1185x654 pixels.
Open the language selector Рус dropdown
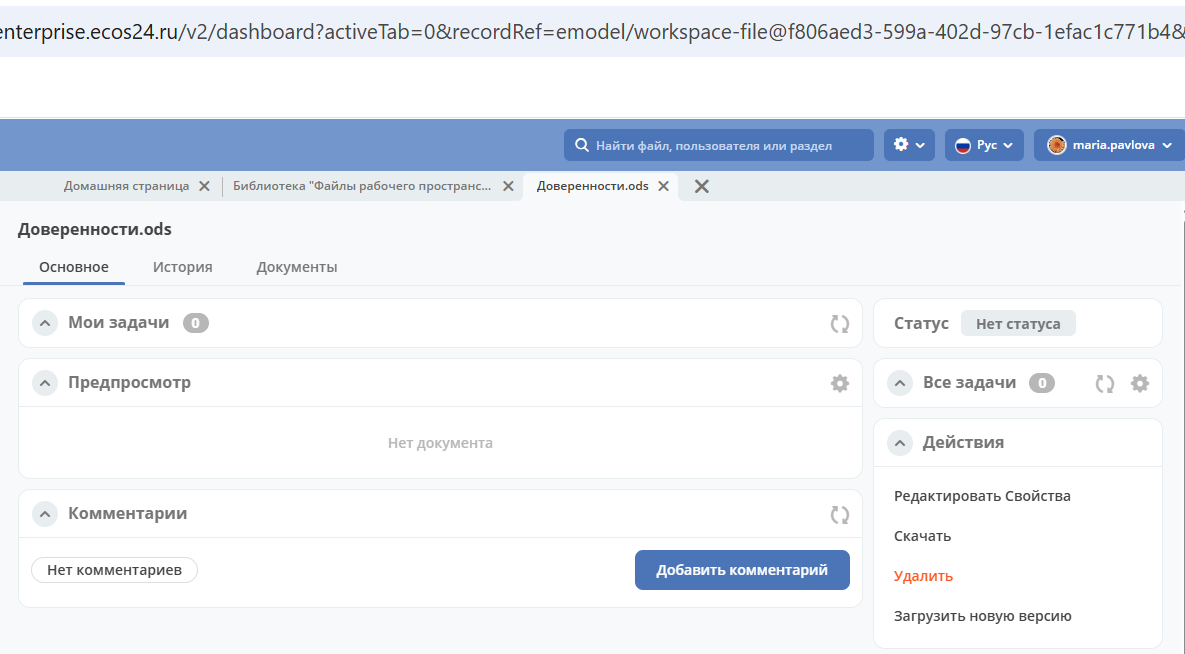click(984, 145)
